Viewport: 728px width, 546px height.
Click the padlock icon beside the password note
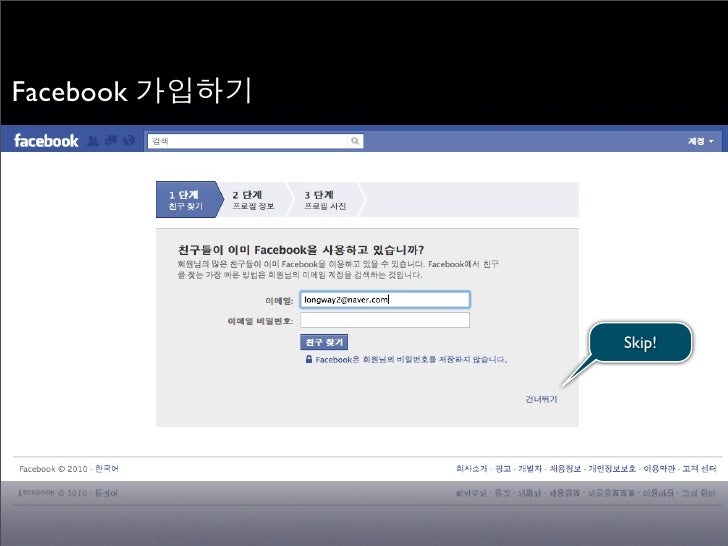[309, 359]
